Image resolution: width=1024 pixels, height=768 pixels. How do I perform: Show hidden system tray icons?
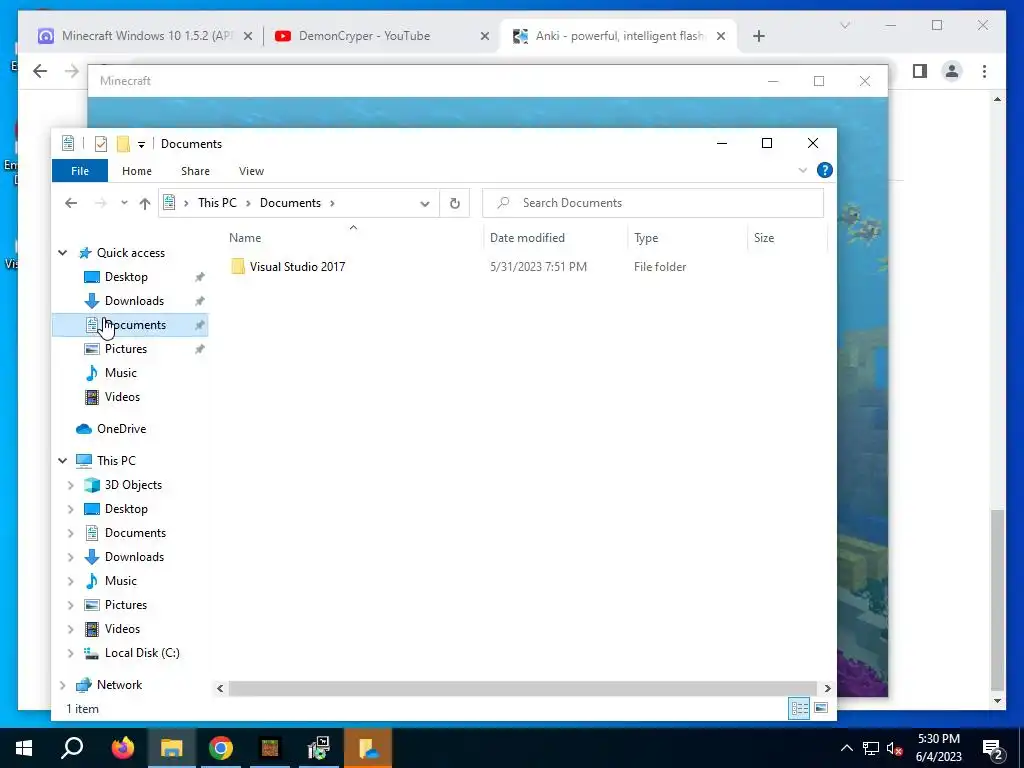tap(846, 748)
